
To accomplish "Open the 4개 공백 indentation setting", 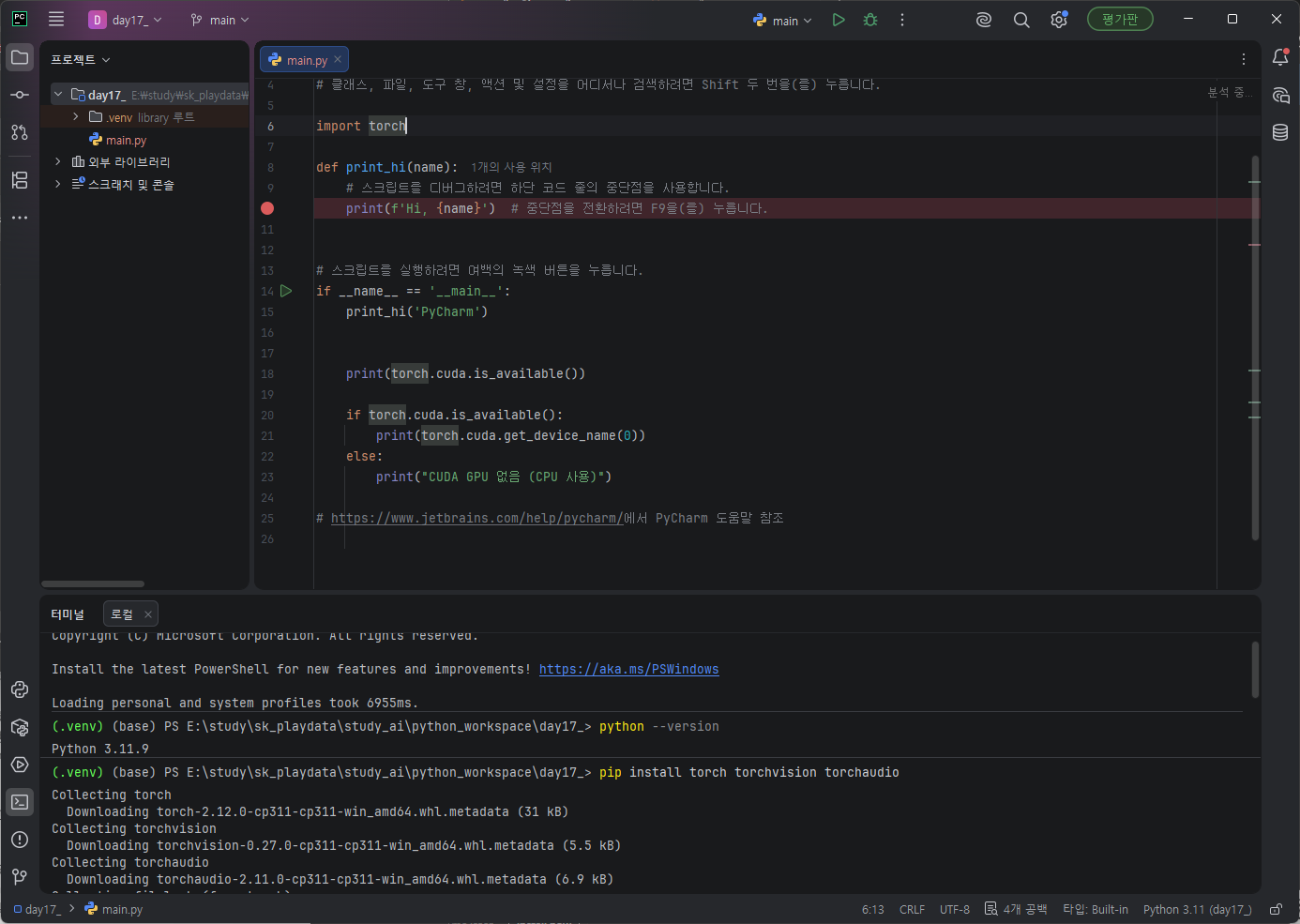I will [1017, 909].
